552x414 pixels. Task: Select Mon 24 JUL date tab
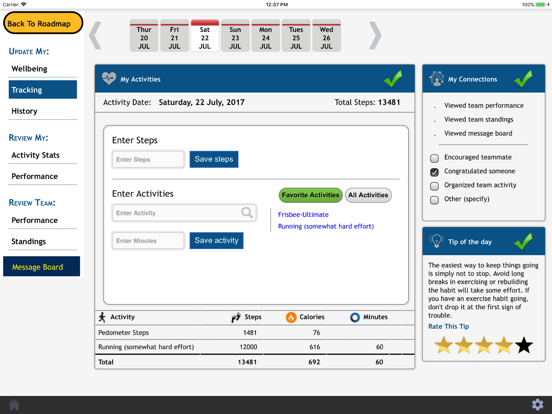265,36
